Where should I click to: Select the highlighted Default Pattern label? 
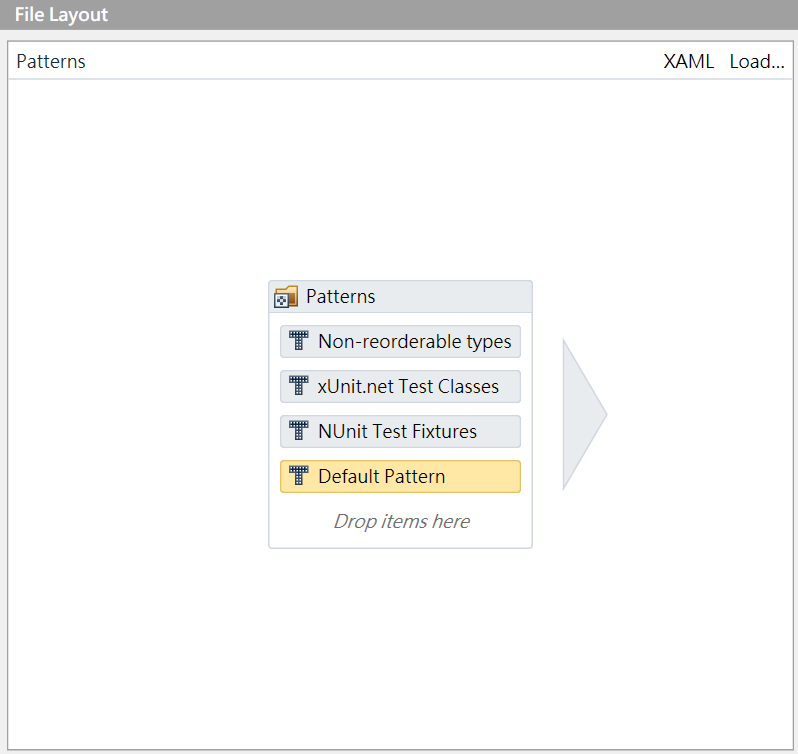tap(381, 476)
